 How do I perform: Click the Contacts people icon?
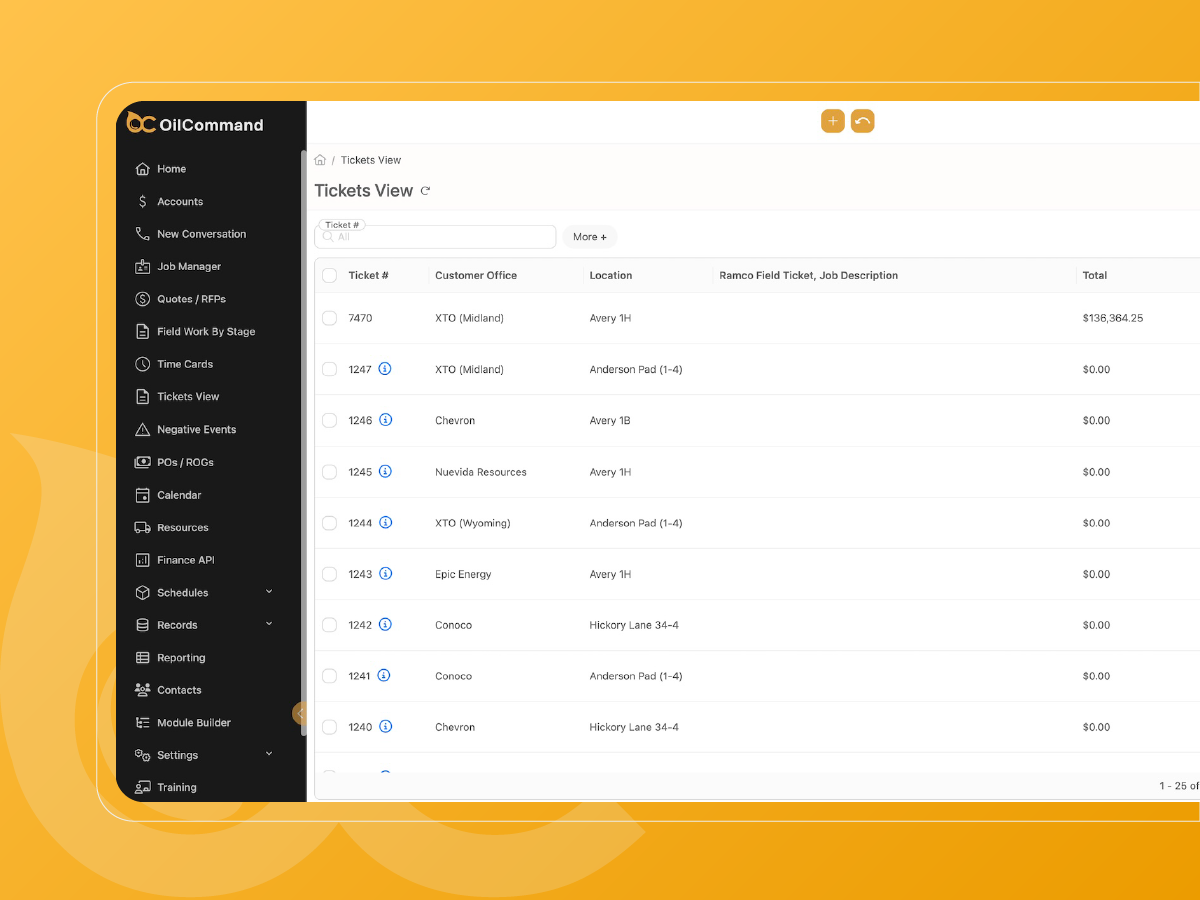pos(142,690)
